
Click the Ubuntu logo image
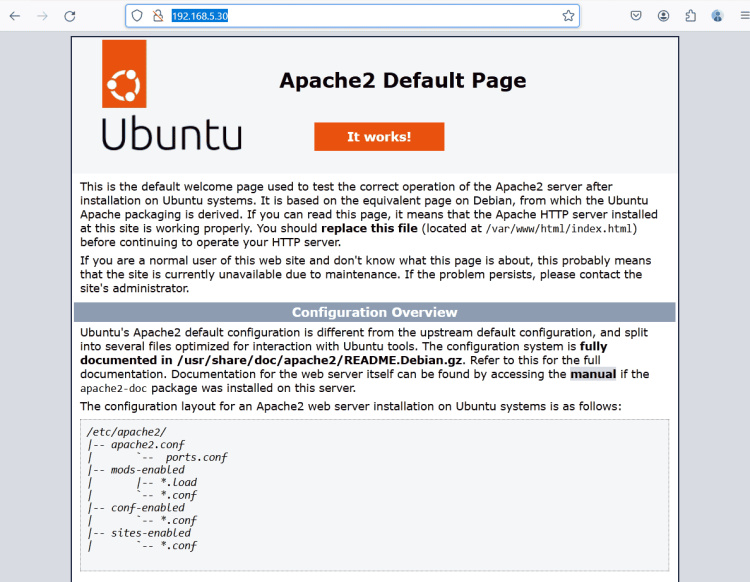pos(171,96)
